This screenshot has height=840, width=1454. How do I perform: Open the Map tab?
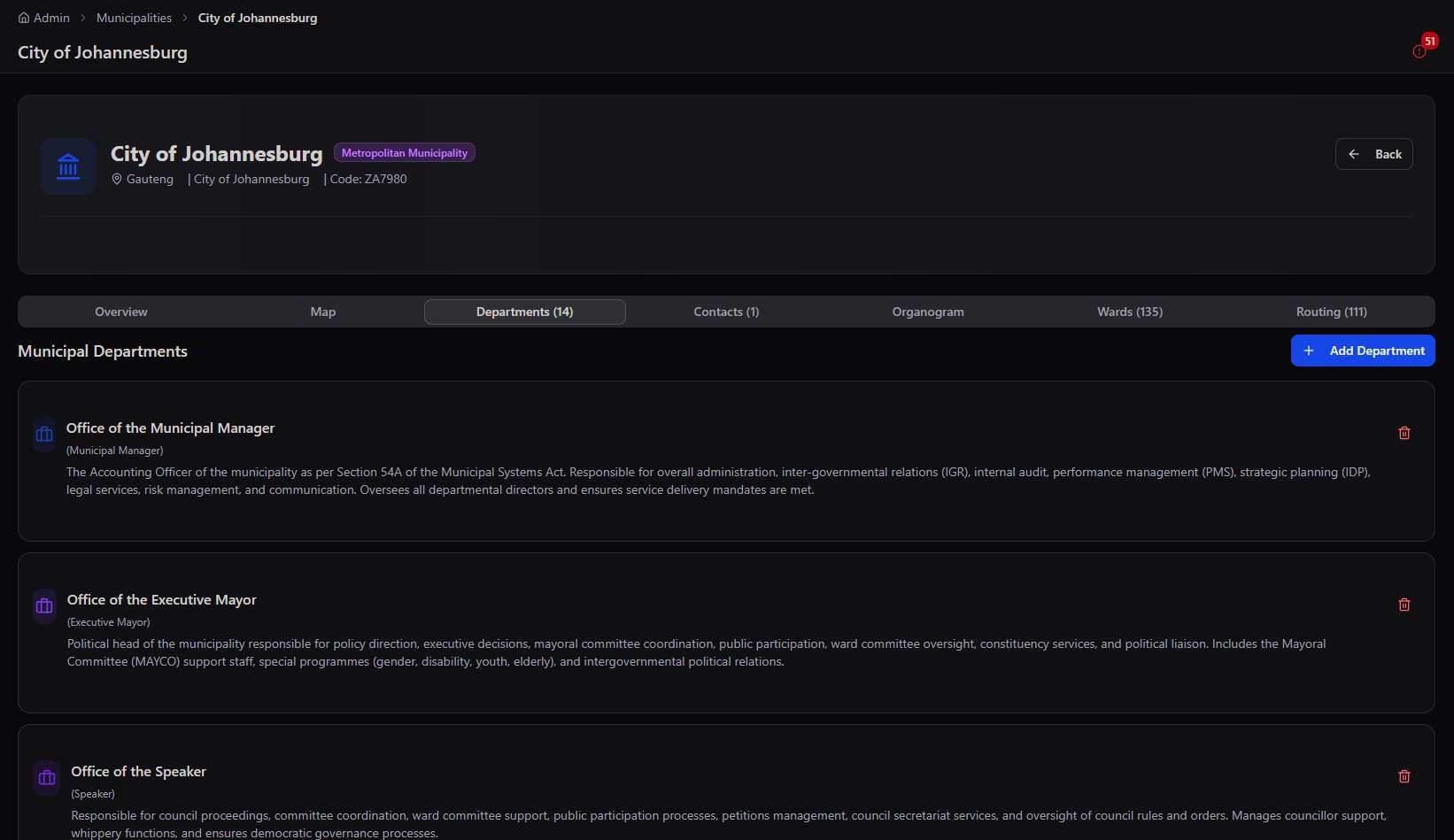tap(323, 312)
